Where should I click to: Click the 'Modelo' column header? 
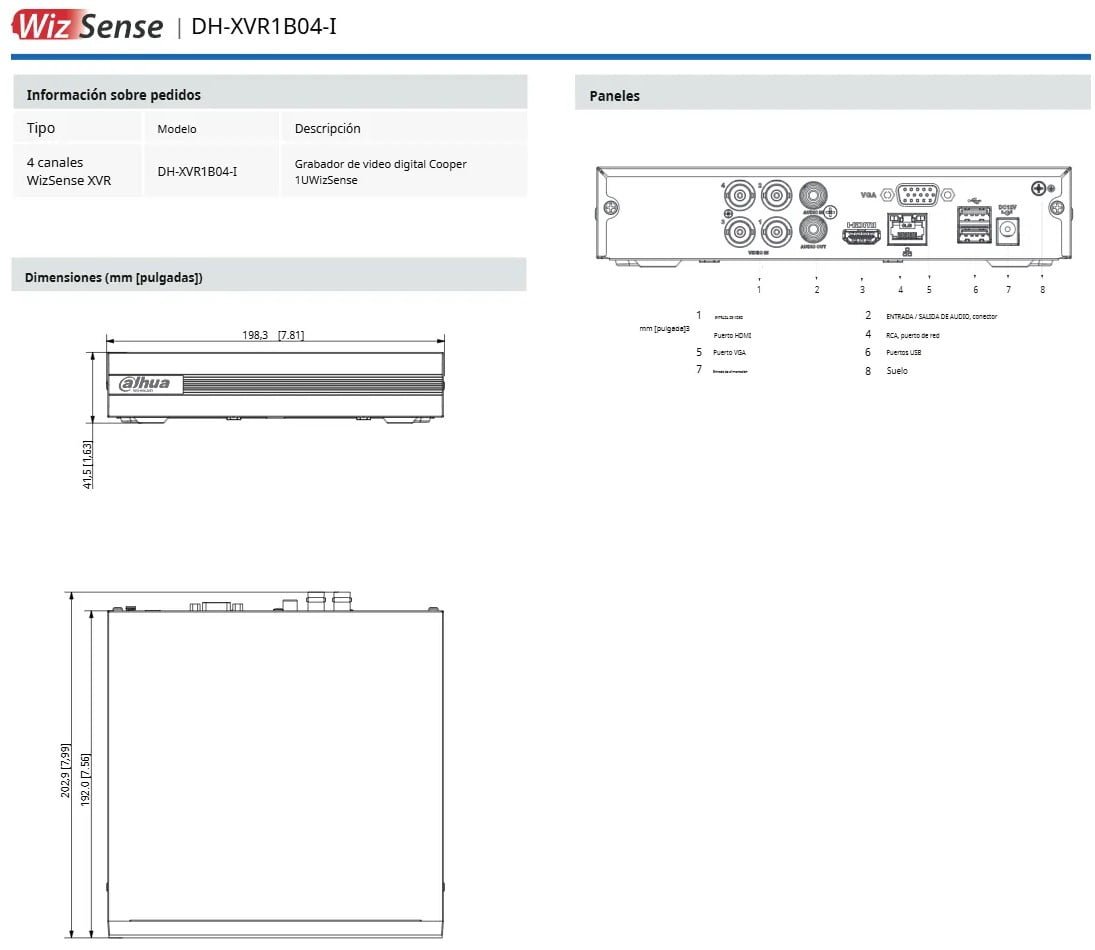click(177, 129)
